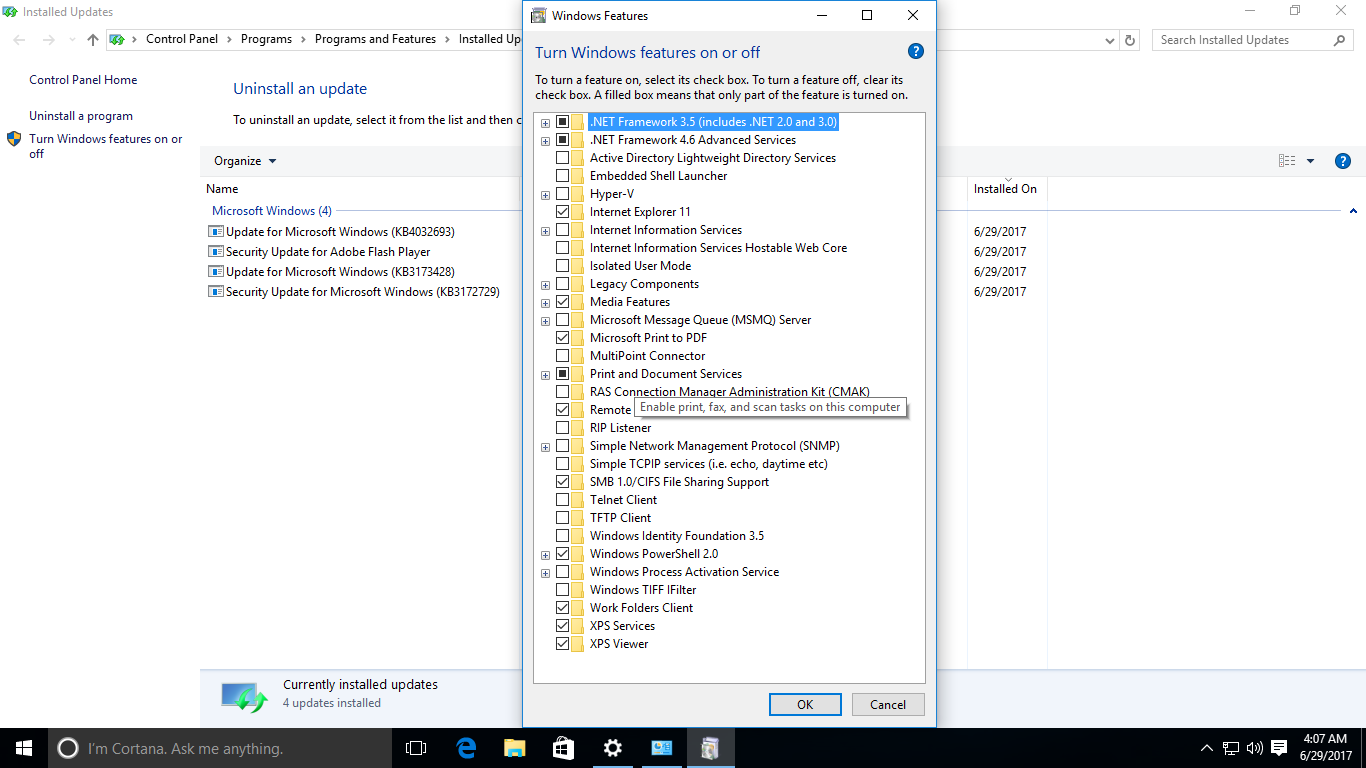This screenshot has width=1366, height=768.
Task: Open the Organize dropdown menu
Action: tap(245, 161)
